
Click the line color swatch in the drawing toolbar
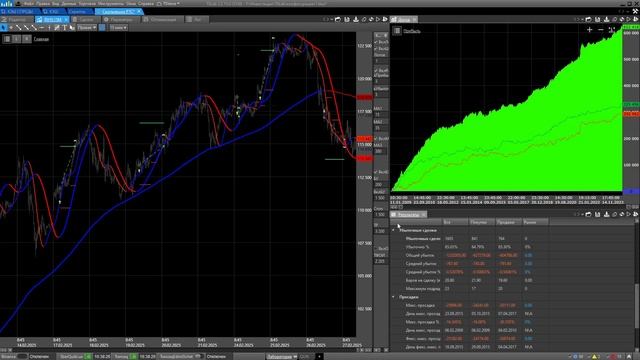(x=102, y=27)
